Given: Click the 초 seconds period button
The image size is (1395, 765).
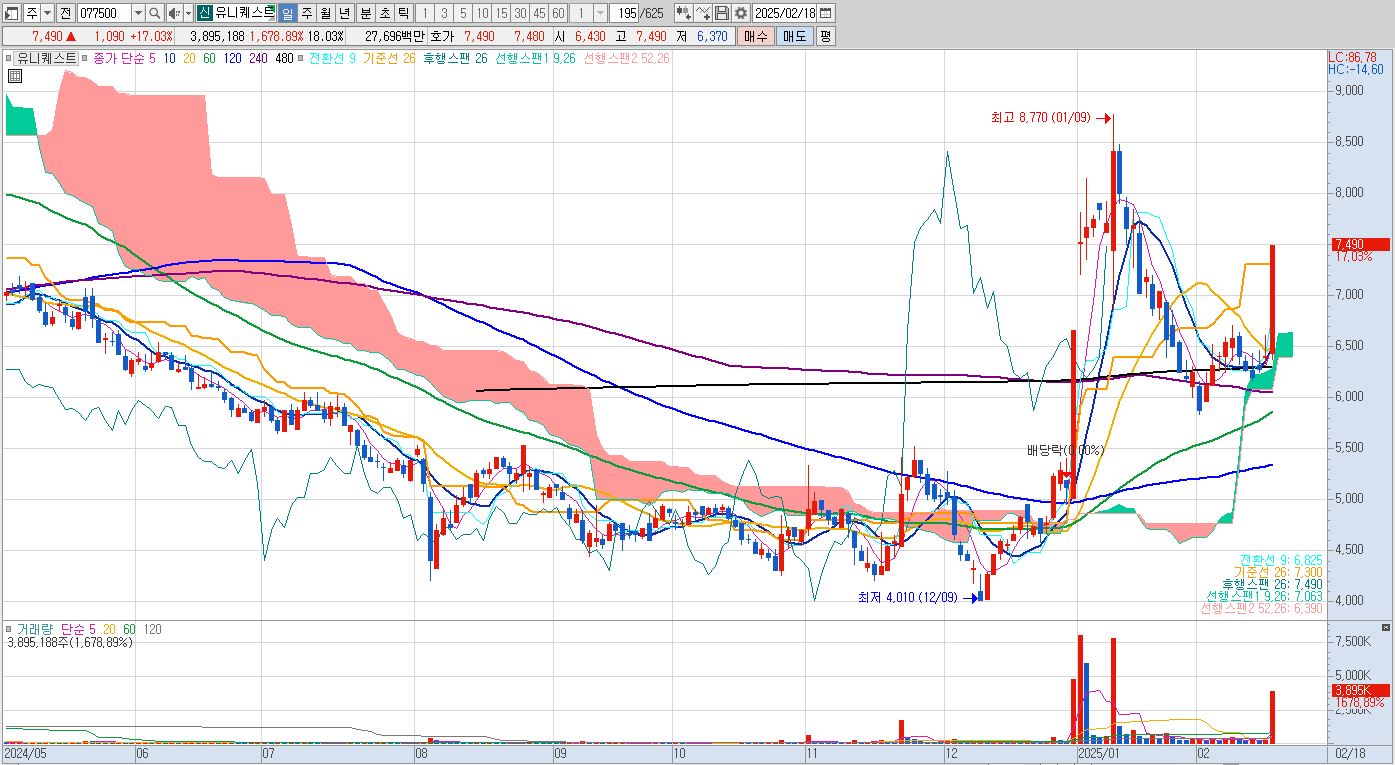Looking at the screenshot, I should pos(385,13).
